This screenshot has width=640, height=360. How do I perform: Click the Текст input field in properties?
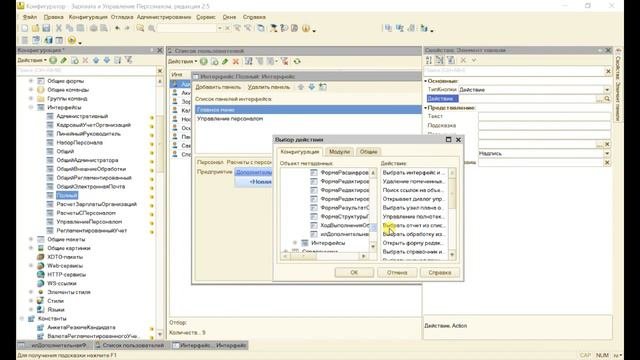point(544,116)
